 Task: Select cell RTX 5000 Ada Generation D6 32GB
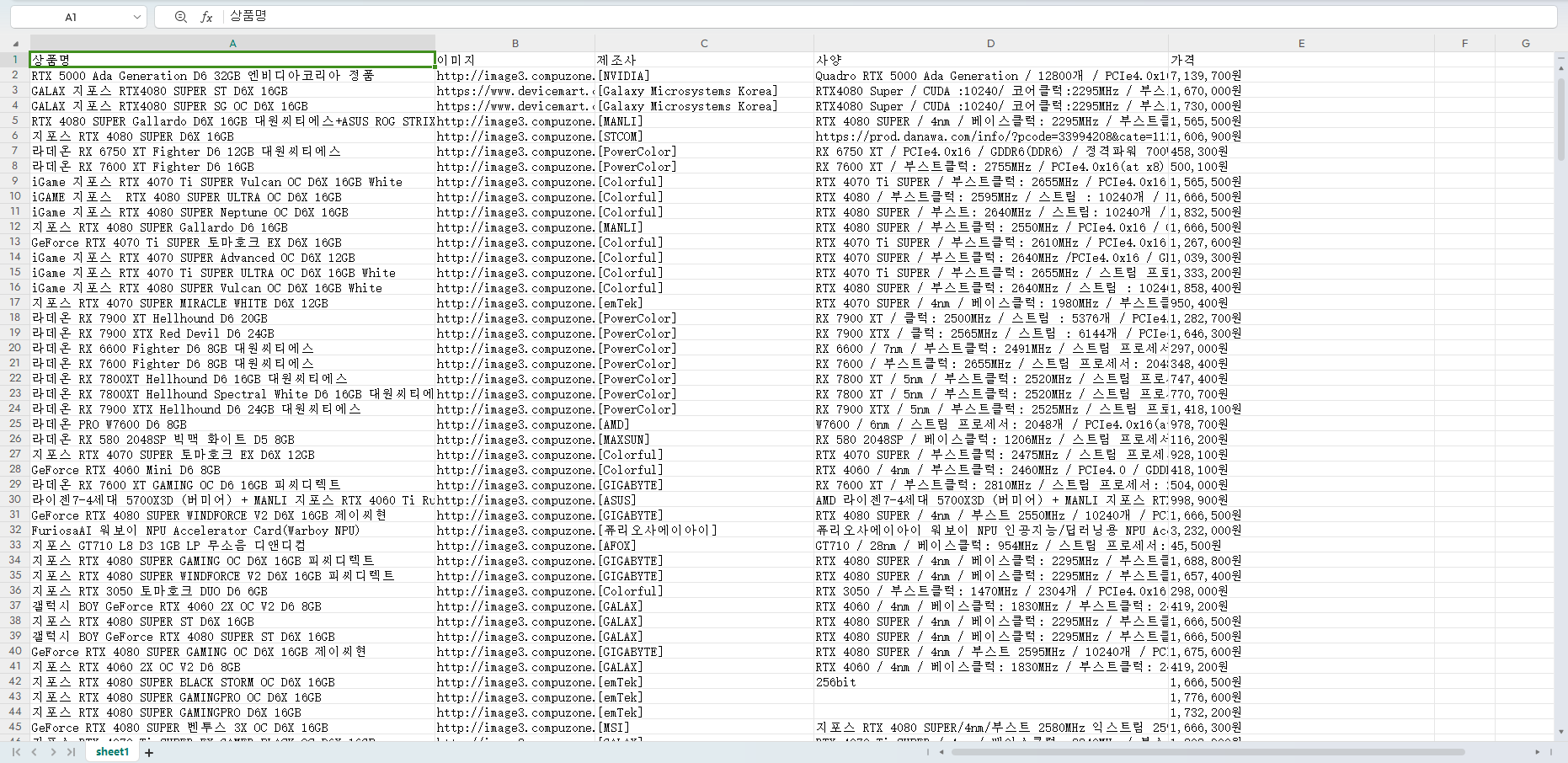232,75
